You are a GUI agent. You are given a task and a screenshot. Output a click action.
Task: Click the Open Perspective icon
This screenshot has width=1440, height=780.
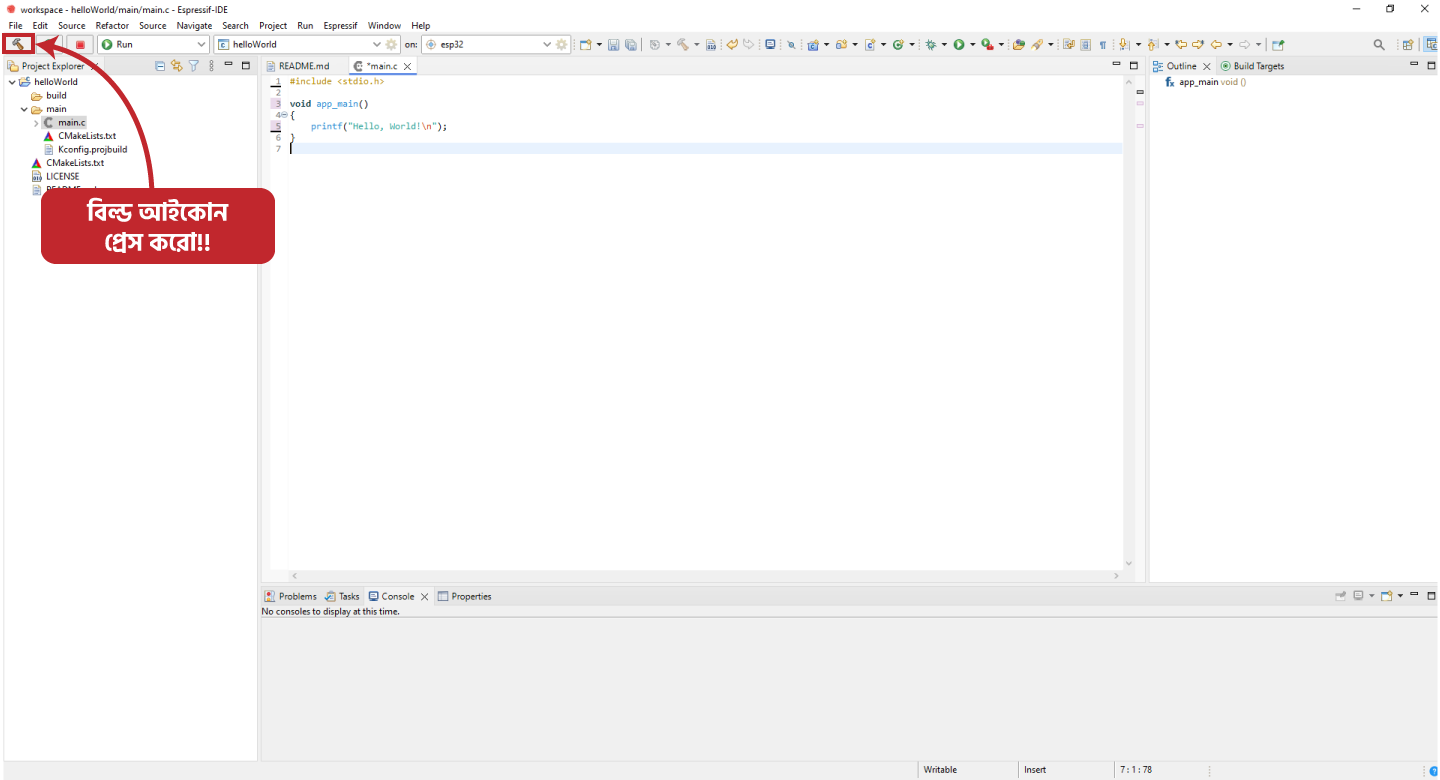coord(1408,44)
